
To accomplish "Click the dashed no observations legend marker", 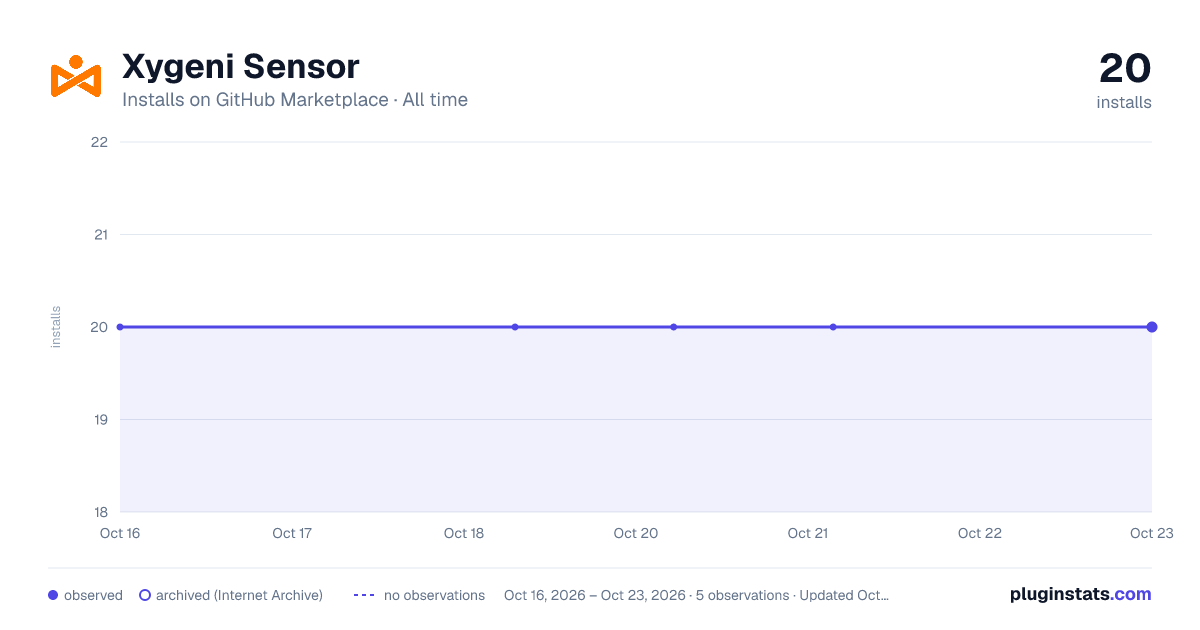I will [x=364, y=595].
